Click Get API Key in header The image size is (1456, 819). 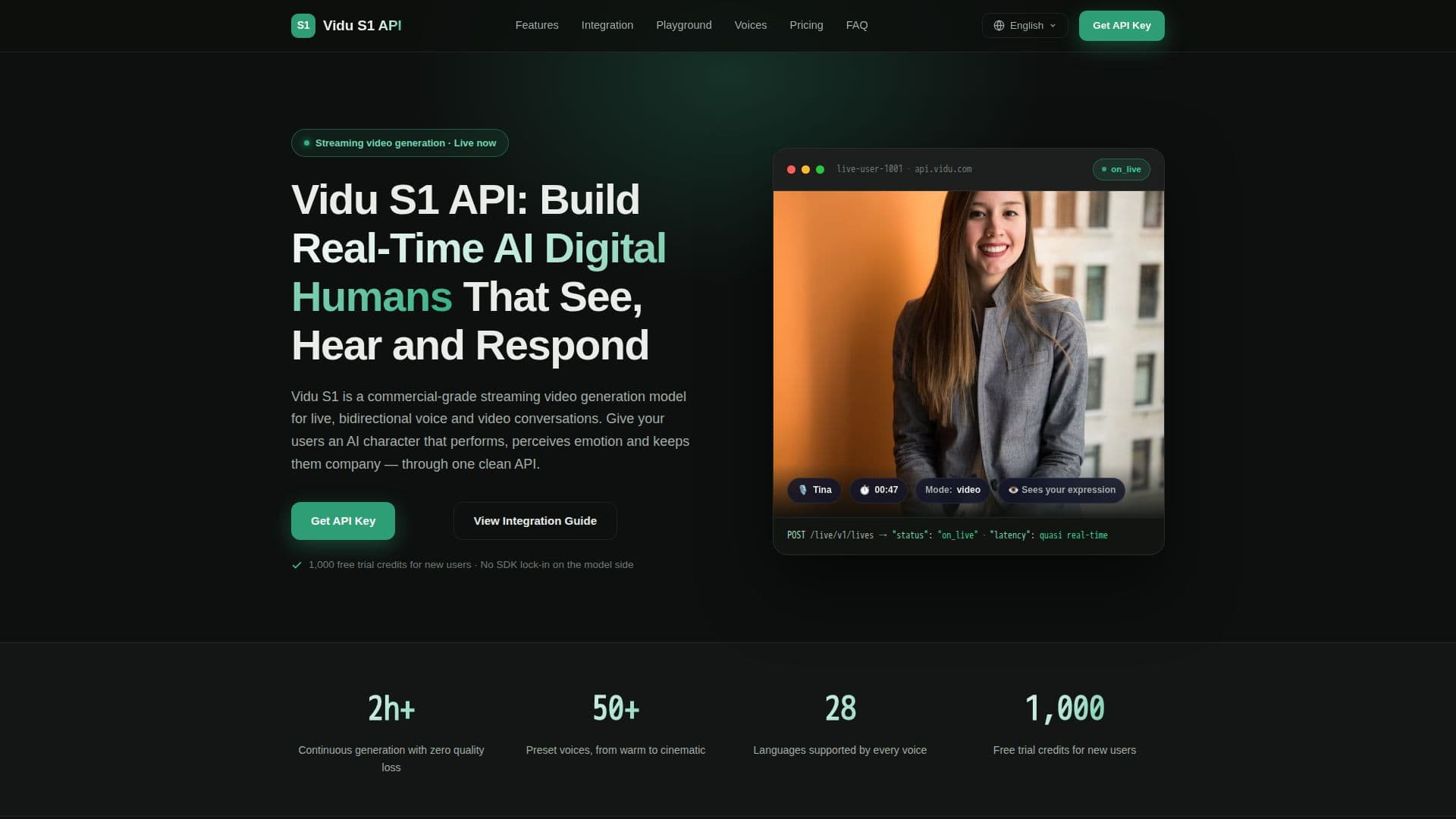point(1122,26)
